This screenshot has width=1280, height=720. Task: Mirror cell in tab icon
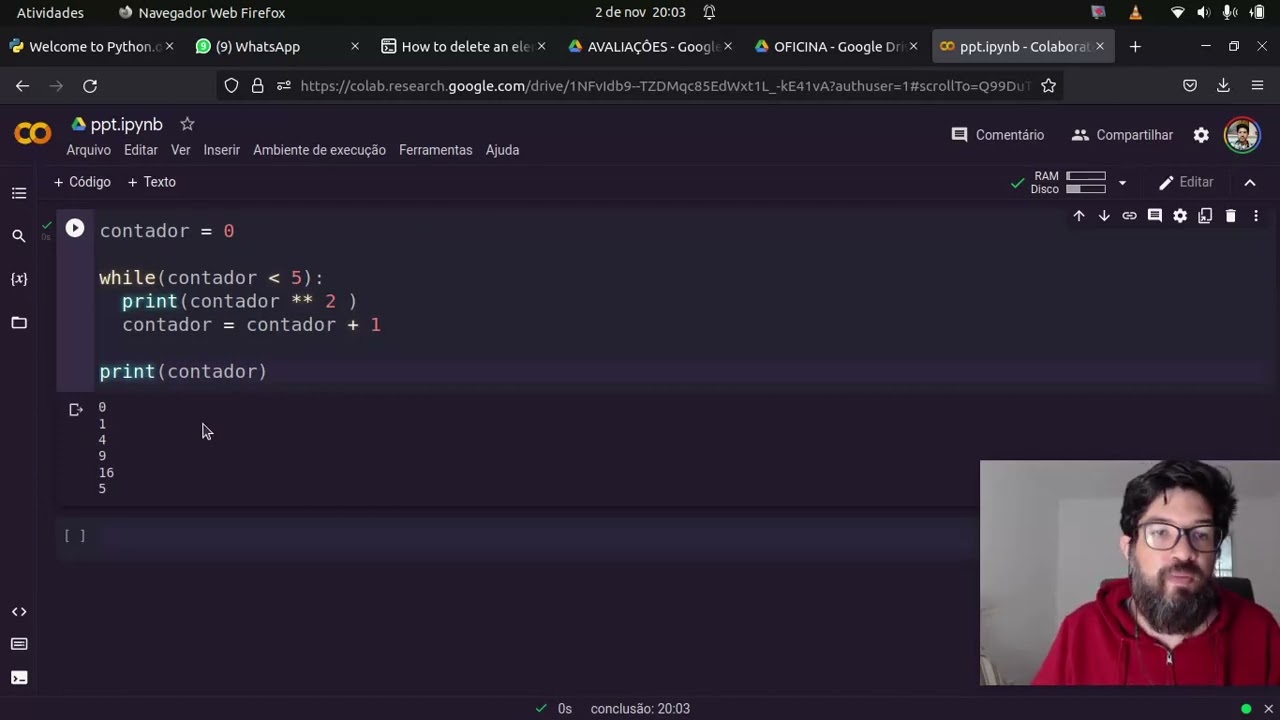coord(1205,216)
